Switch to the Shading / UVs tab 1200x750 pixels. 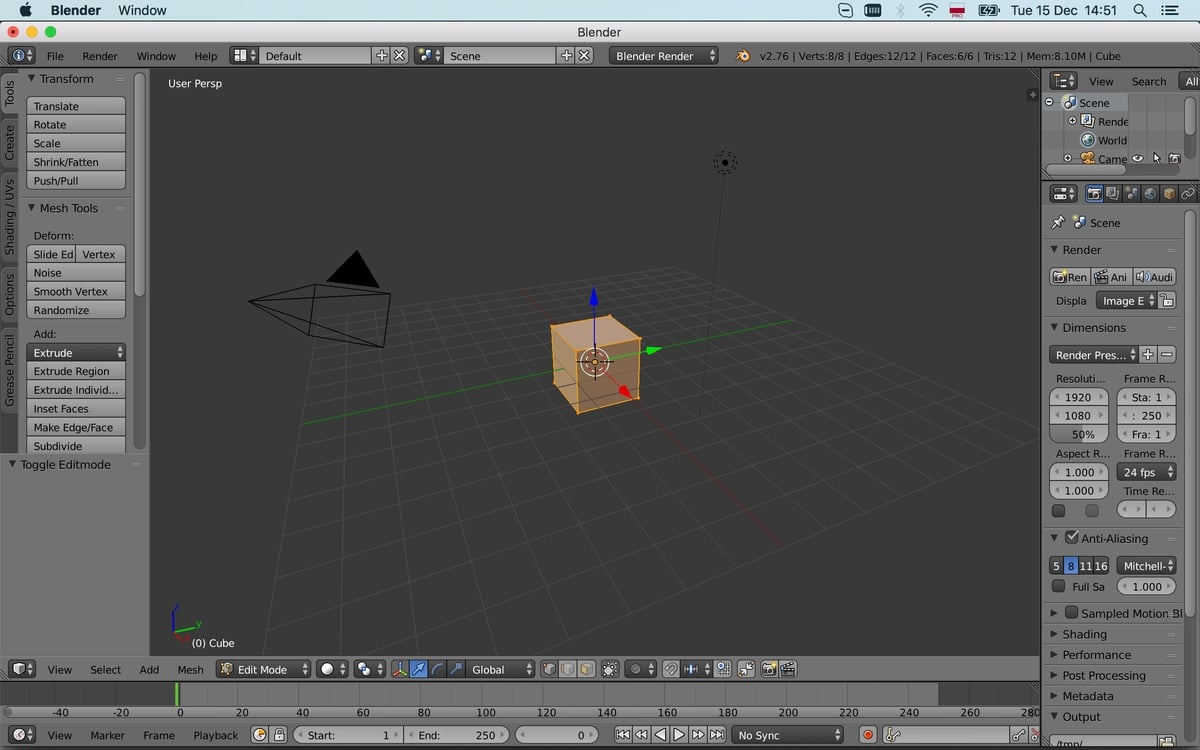pyautogui.click(x=10, y=217)
